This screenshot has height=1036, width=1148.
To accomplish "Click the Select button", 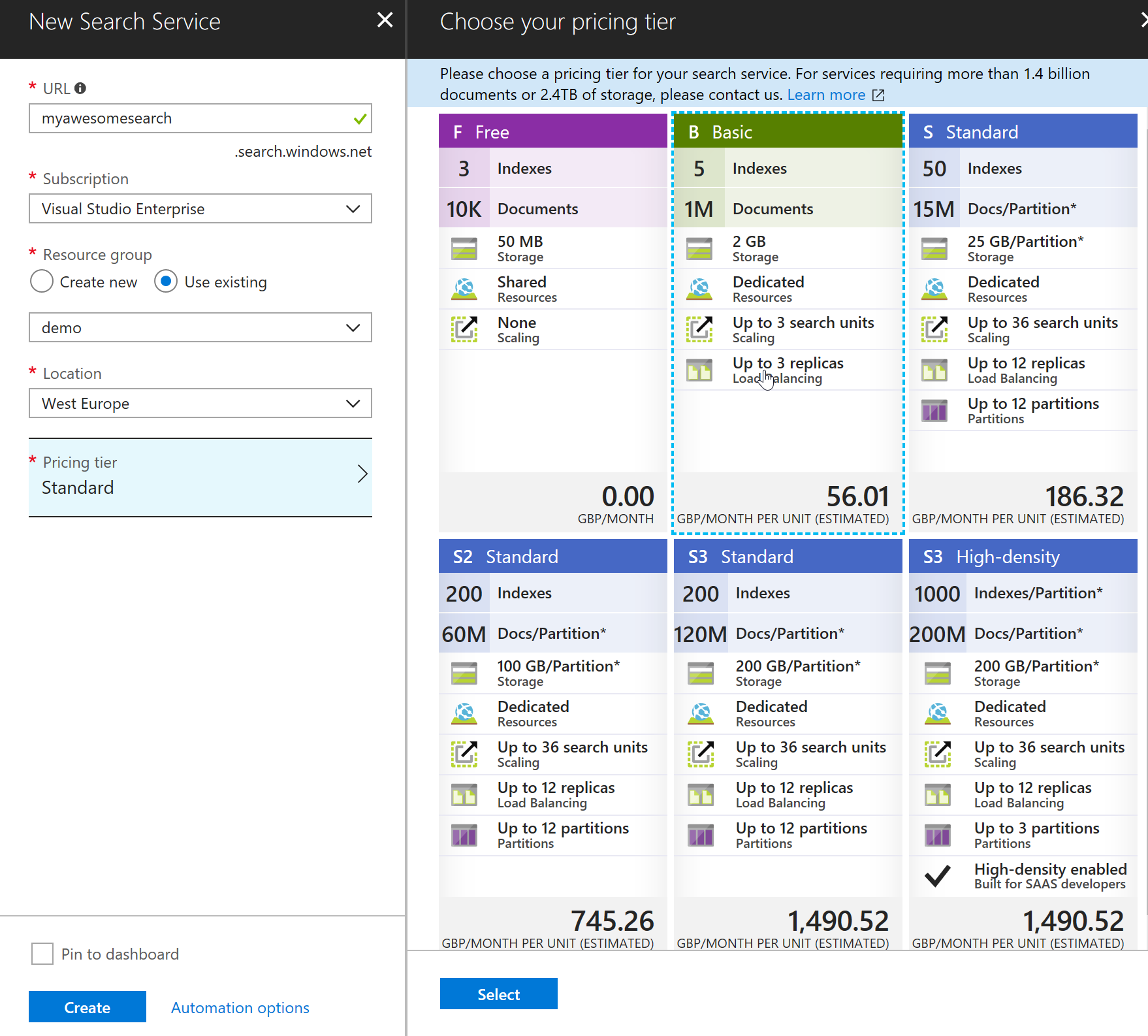I will 499,994.
